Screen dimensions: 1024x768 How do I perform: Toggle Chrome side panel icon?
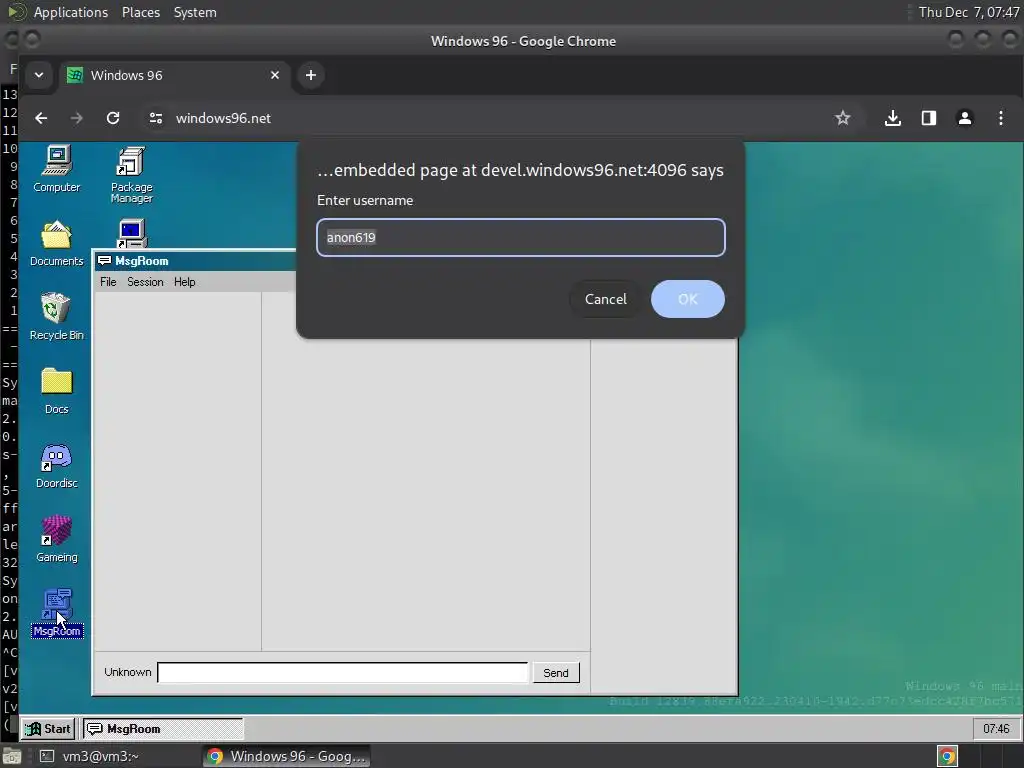(929, 118)
